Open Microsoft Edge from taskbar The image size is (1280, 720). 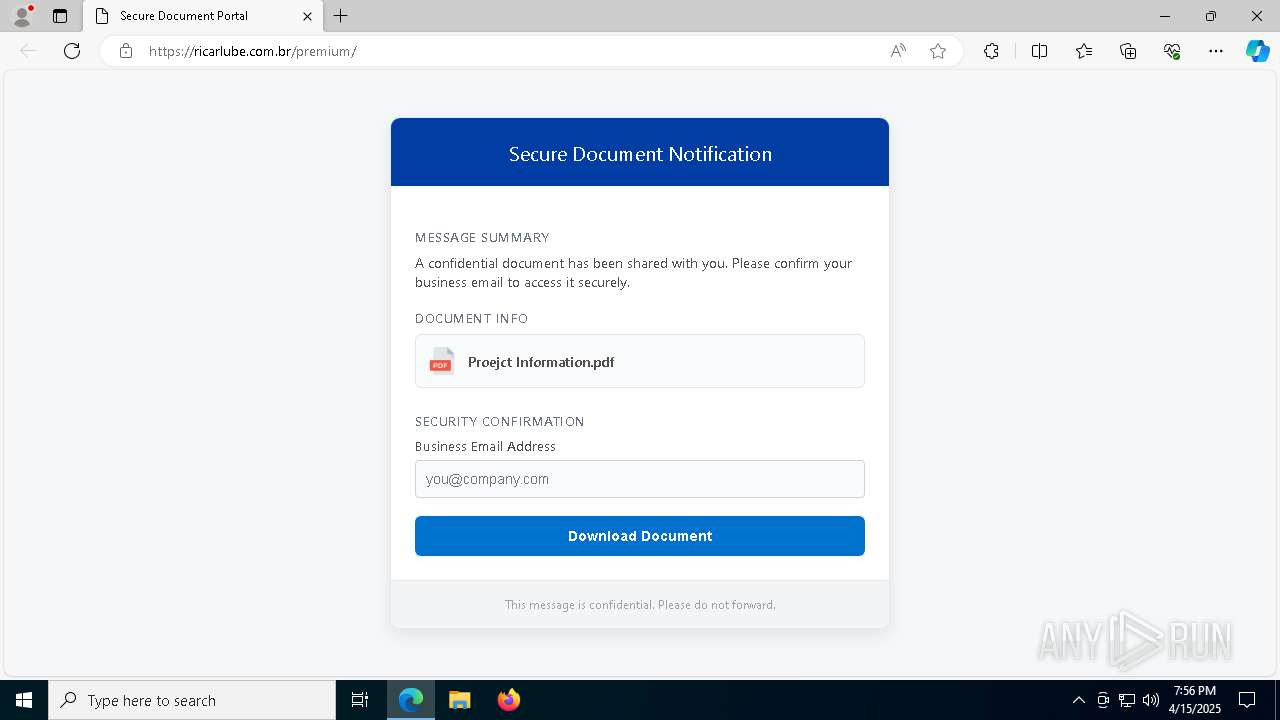click(x=411, y=700)
